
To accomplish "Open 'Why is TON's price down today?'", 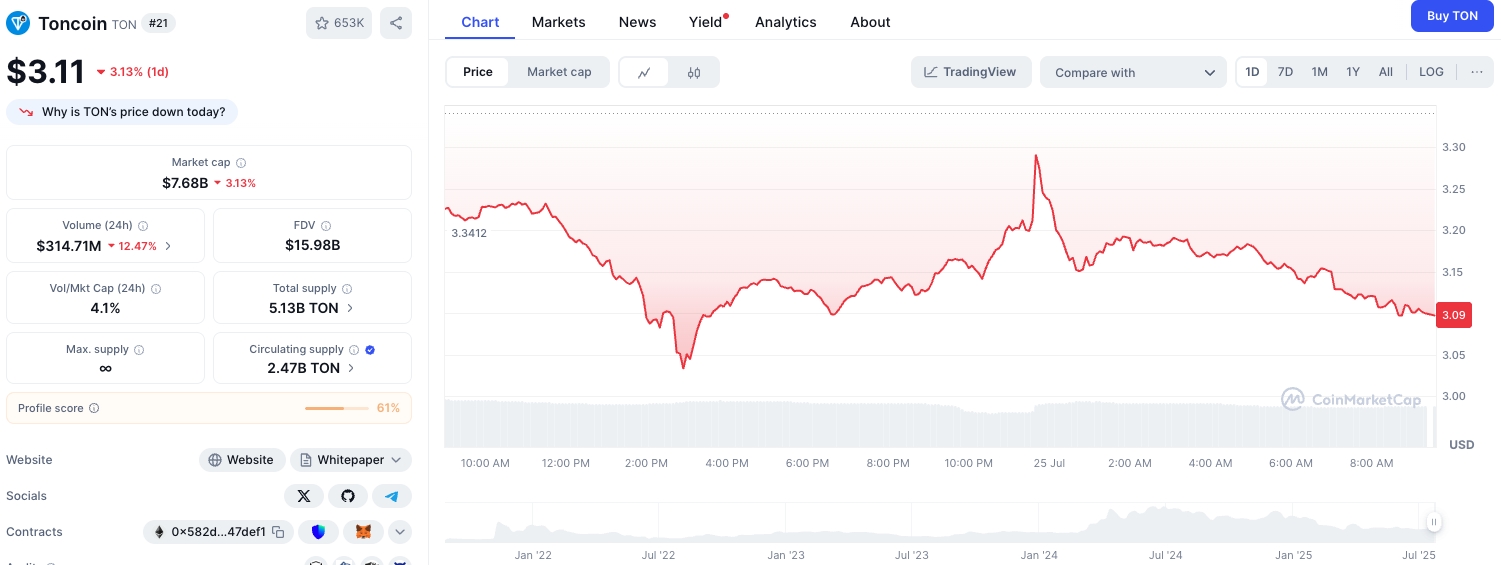I will tap(123, 112).
